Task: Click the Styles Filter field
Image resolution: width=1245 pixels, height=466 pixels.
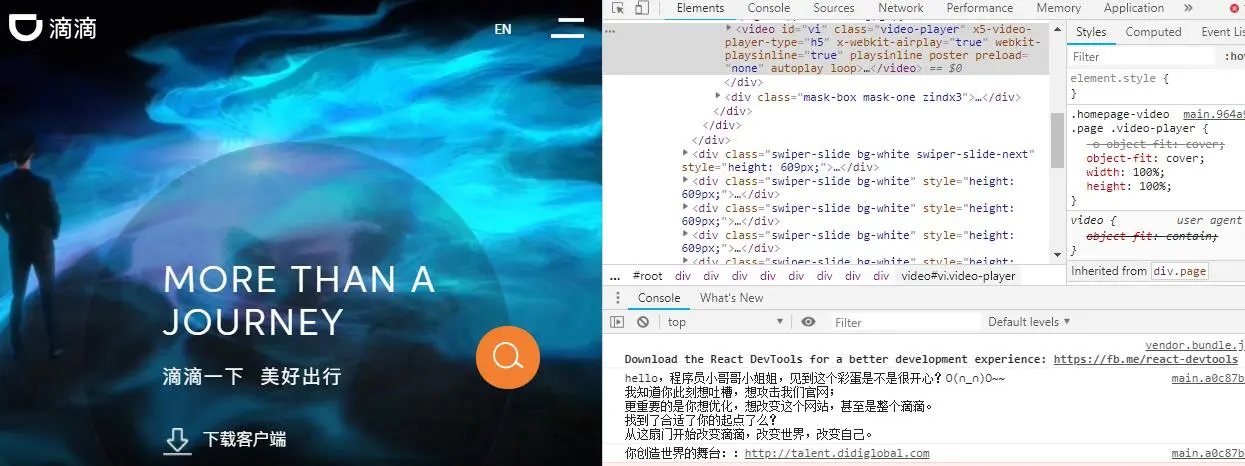Action: click(1142, 57)
